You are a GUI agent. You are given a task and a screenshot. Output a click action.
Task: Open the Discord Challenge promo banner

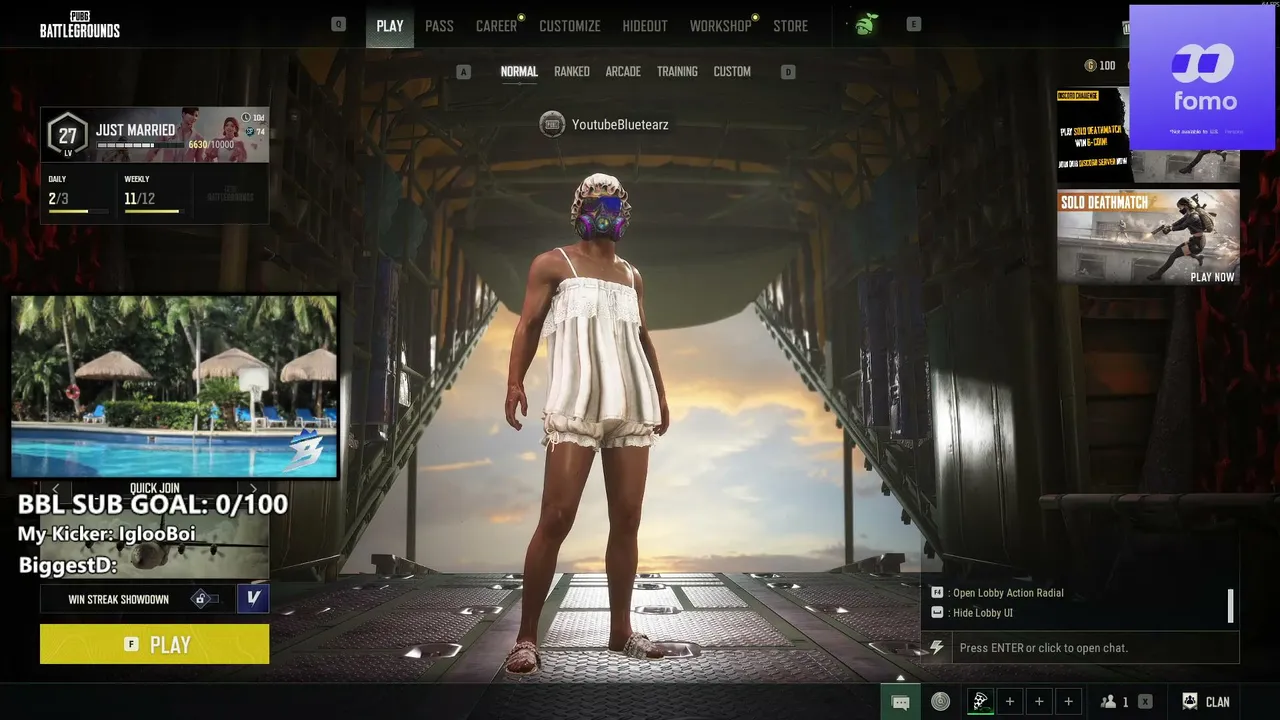click(1094, 135)
